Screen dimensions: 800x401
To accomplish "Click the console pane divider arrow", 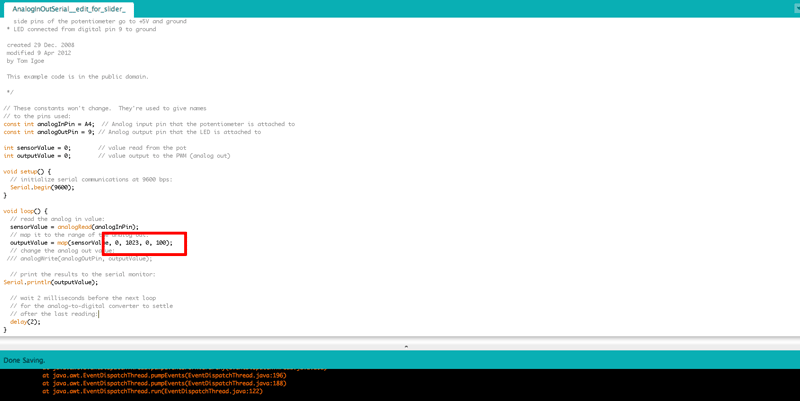I will pyautogui.click(x=406, y=346).
